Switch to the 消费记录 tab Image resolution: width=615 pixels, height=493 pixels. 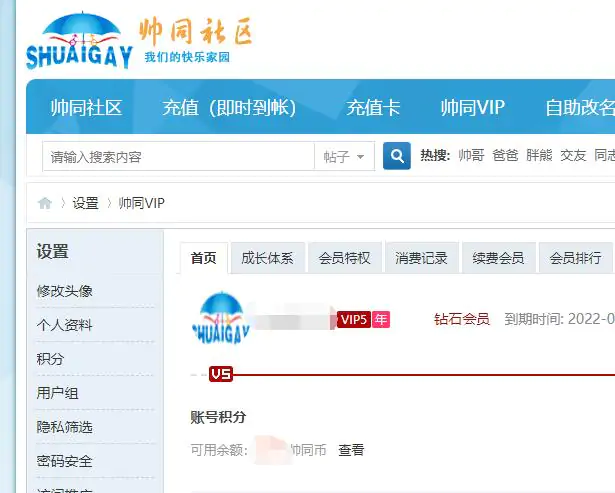pyautogui.click(x=421, y=258)
